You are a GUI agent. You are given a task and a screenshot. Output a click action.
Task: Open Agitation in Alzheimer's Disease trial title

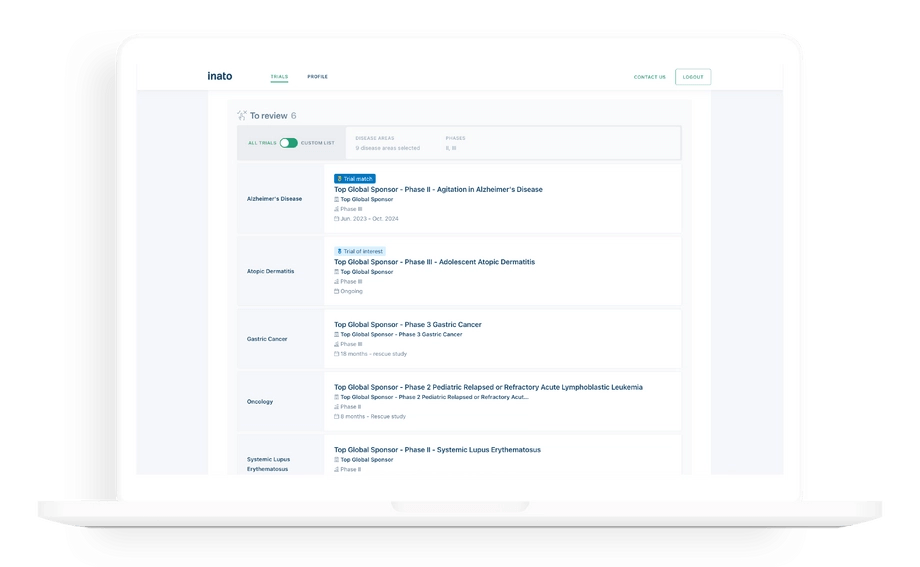click(x=438, y=190)
